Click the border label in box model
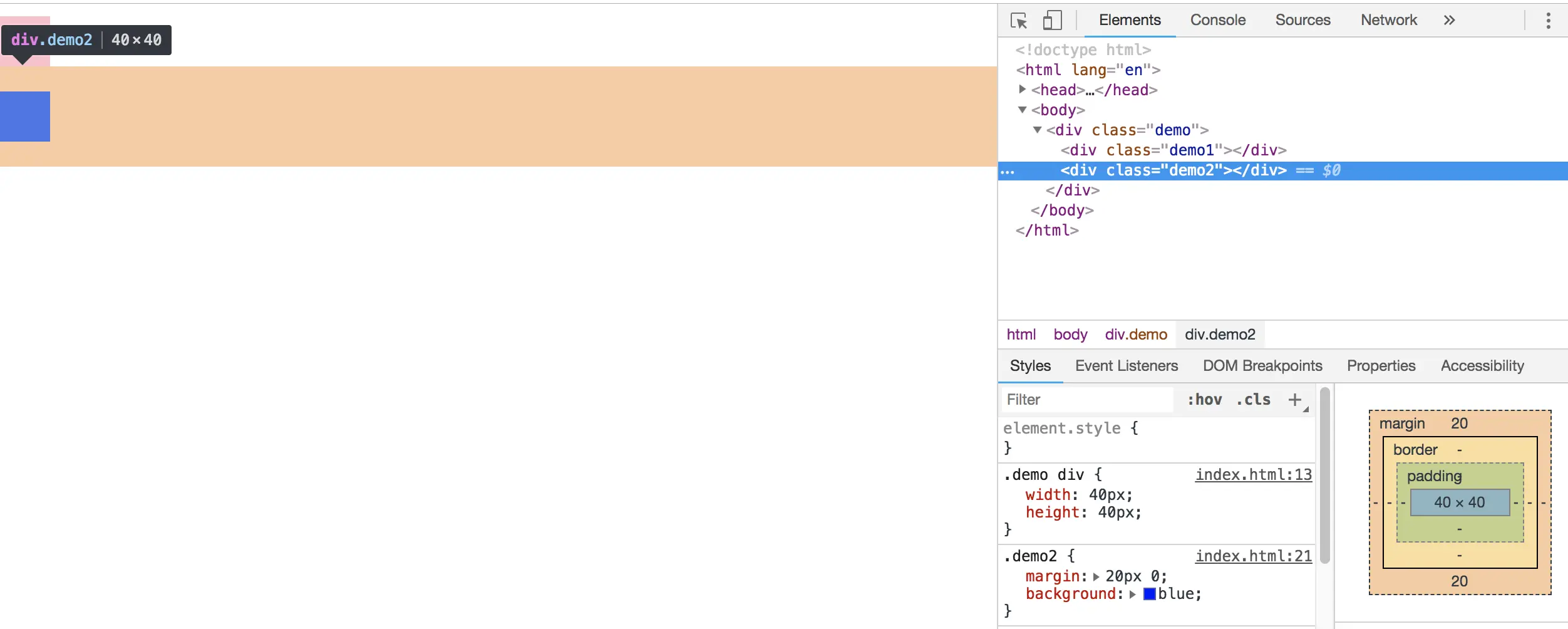The width and height of the screenshot is (1568, 629). [1415, 450]
